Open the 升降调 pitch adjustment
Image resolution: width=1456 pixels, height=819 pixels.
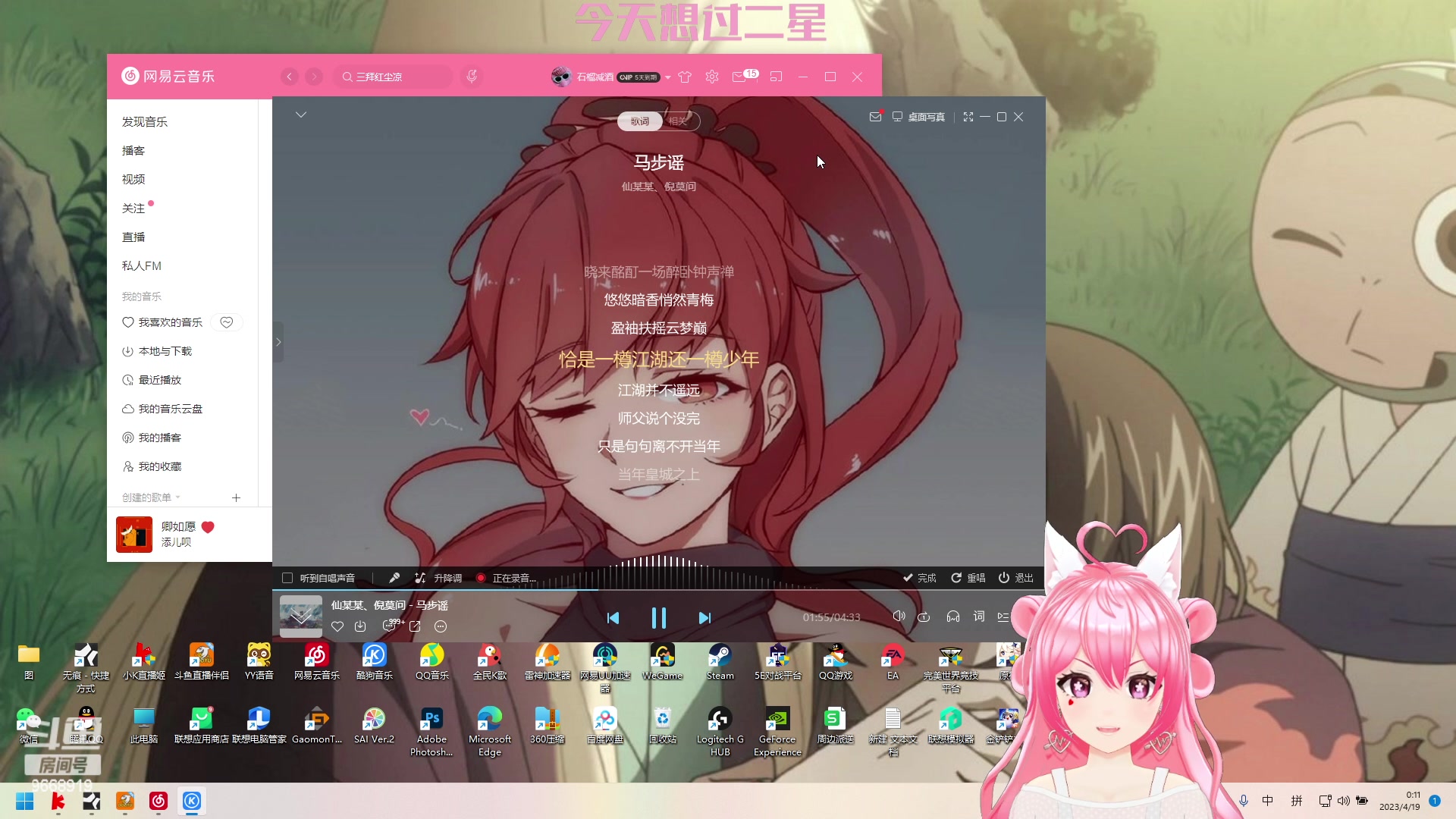438,578
